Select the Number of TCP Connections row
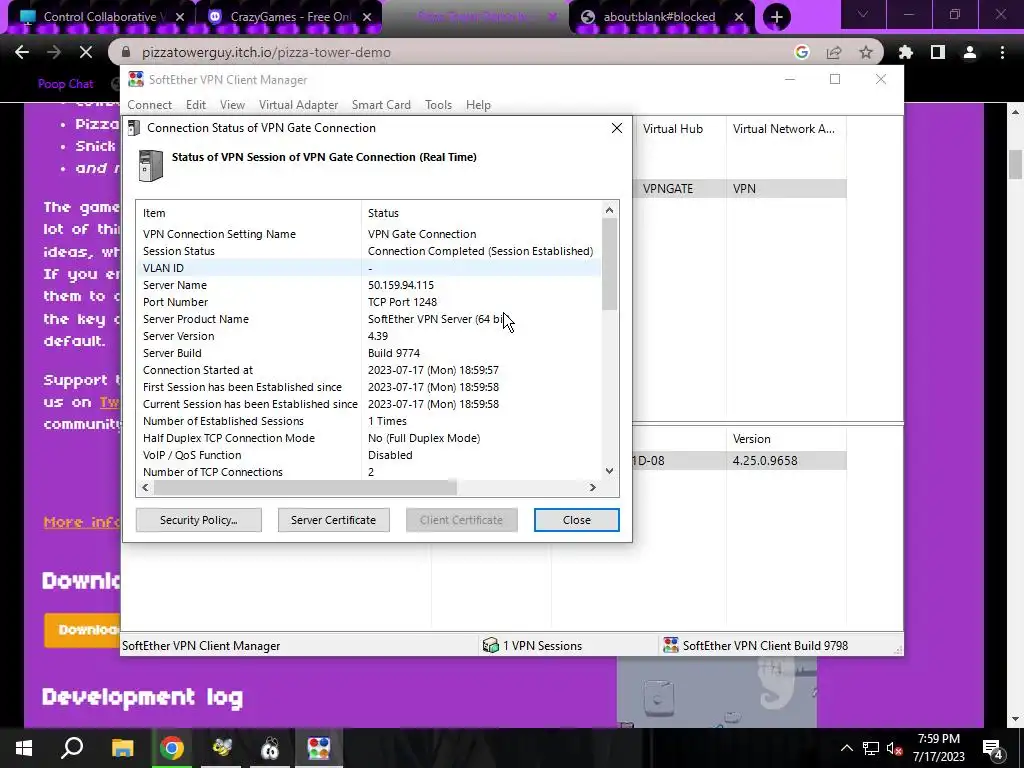The height and width of the screenshot is (768, 1024). tap(368, 472)
